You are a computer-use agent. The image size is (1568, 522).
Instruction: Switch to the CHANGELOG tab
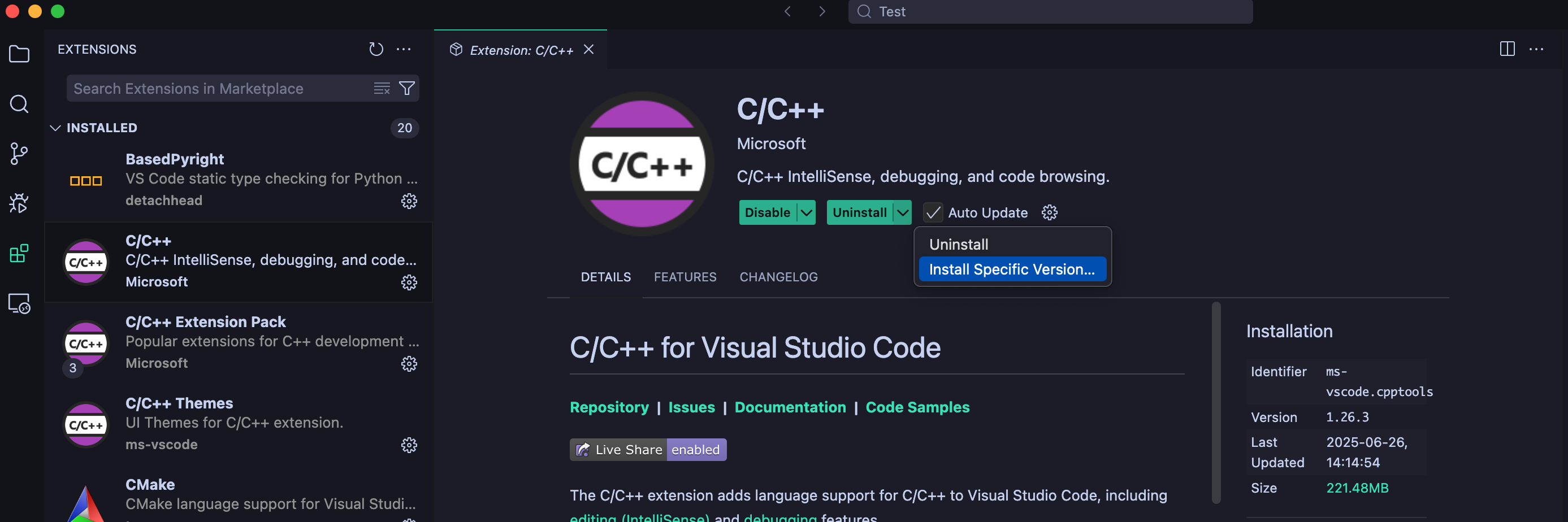(778, 277)
